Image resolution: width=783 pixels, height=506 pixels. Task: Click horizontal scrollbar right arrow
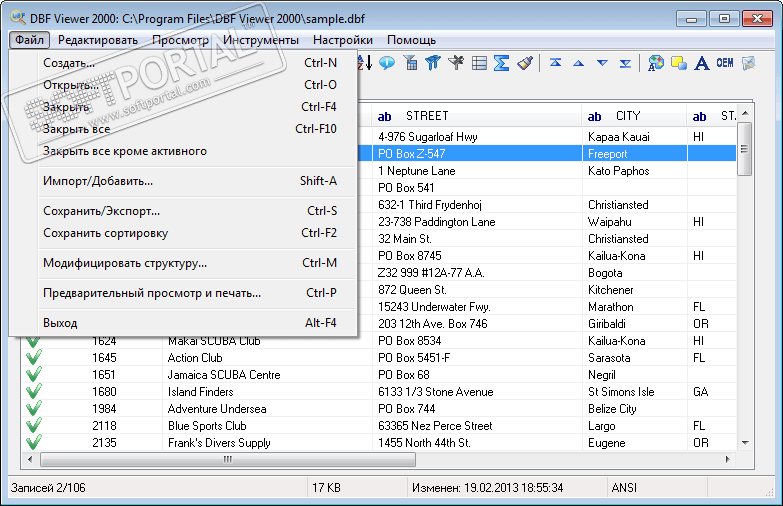pyautogui.click(x=728, y=459)
